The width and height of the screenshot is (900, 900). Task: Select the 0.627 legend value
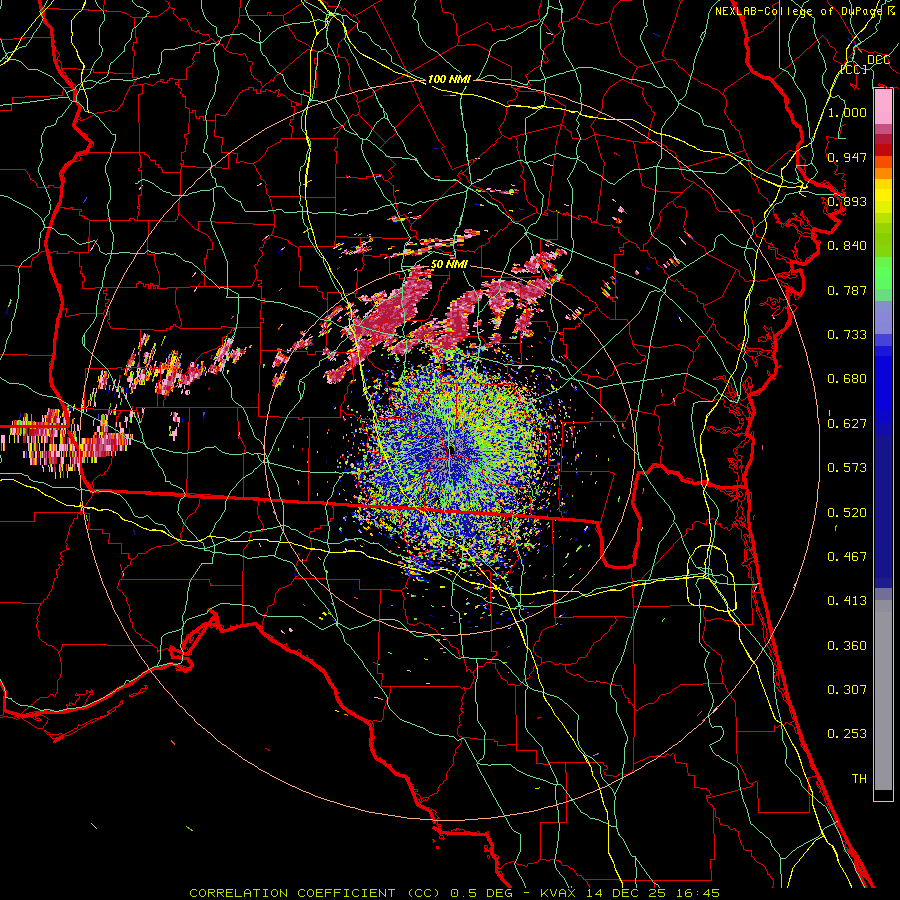(x=847, y=424)
